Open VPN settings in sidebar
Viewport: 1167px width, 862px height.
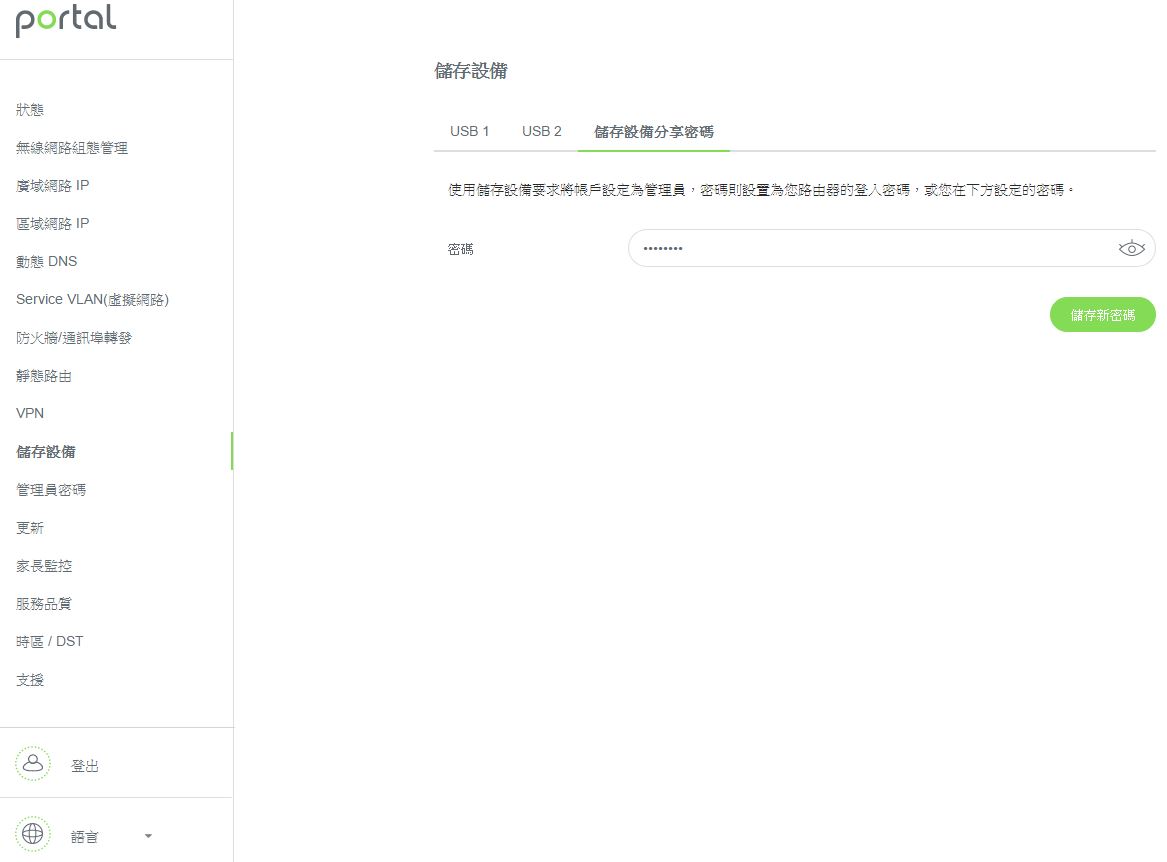[x=30, y=413]
